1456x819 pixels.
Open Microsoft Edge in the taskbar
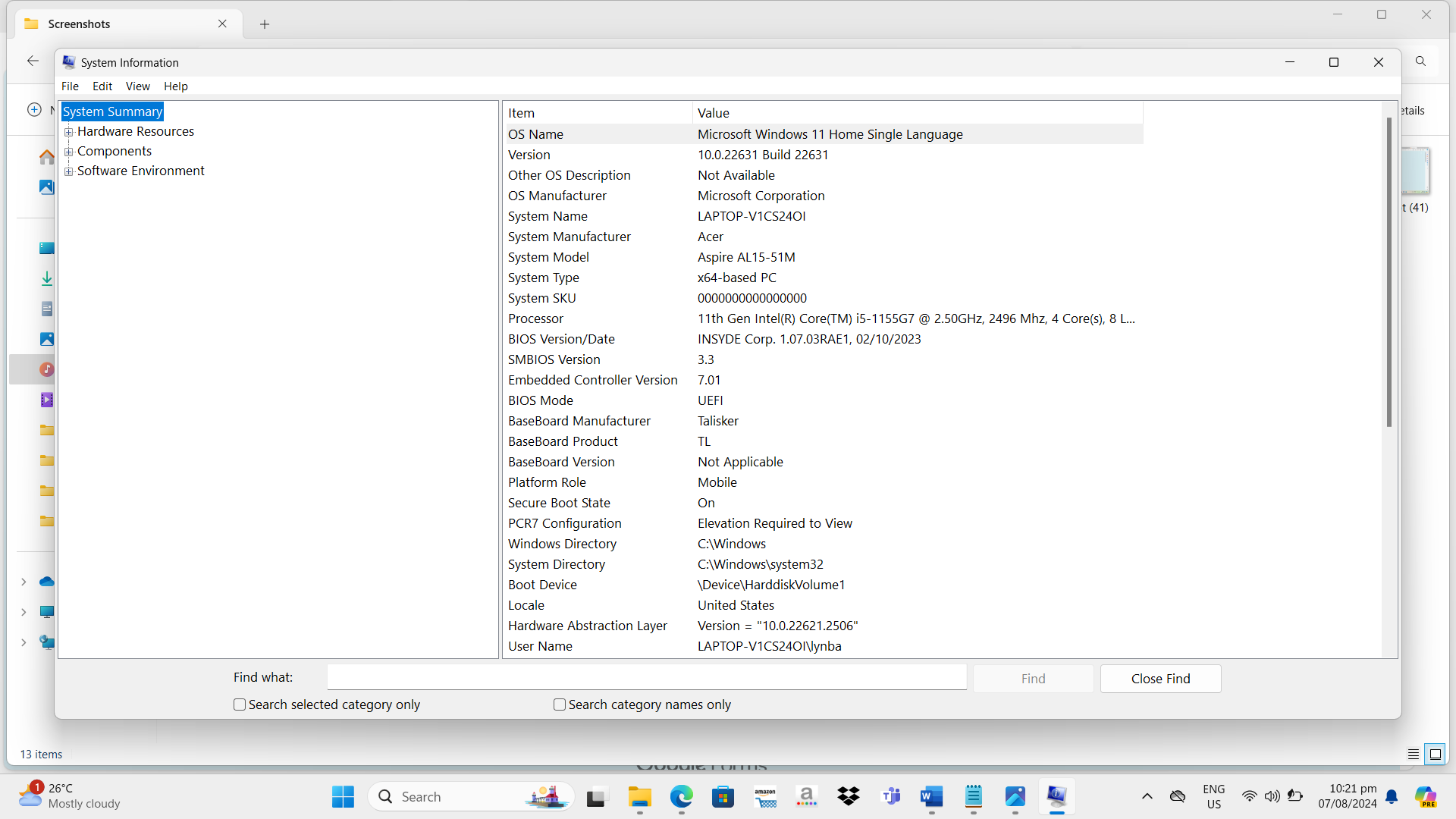(681, 796)
